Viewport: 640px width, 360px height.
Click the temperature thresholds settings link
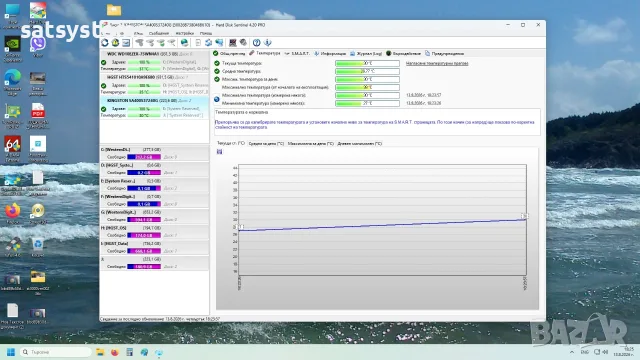437,63
